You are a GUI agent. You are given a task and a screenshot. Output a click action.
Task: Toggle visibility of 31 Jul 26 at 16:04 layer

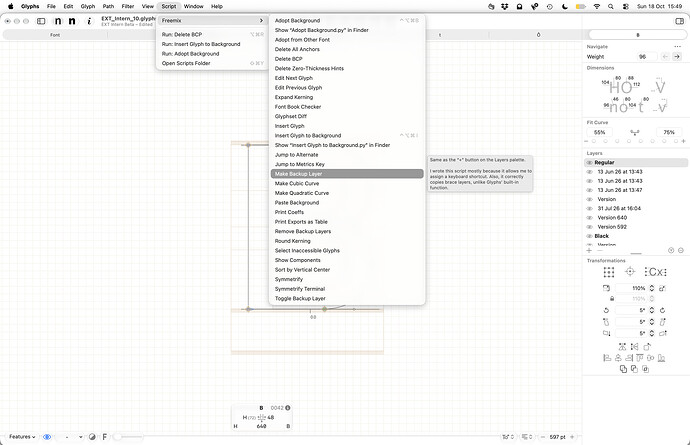coord(590,209)
